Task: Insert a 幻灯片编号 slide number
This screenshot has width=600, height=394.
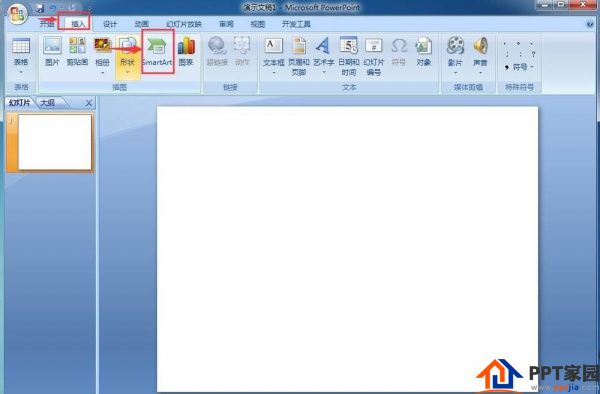Action: pos(373,56)
